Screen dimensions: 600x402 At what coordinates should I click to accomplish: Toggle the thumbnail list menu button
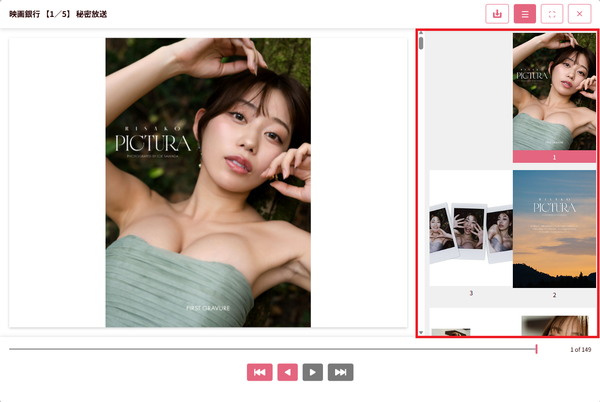pos(525,14)
